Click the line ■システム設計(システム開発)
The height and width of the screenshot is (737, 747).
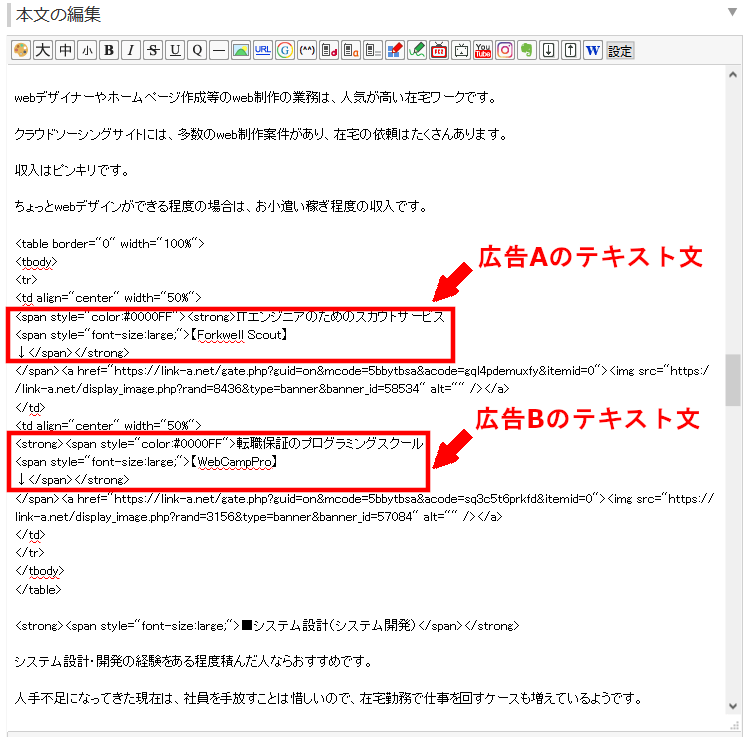pos(267,626)
